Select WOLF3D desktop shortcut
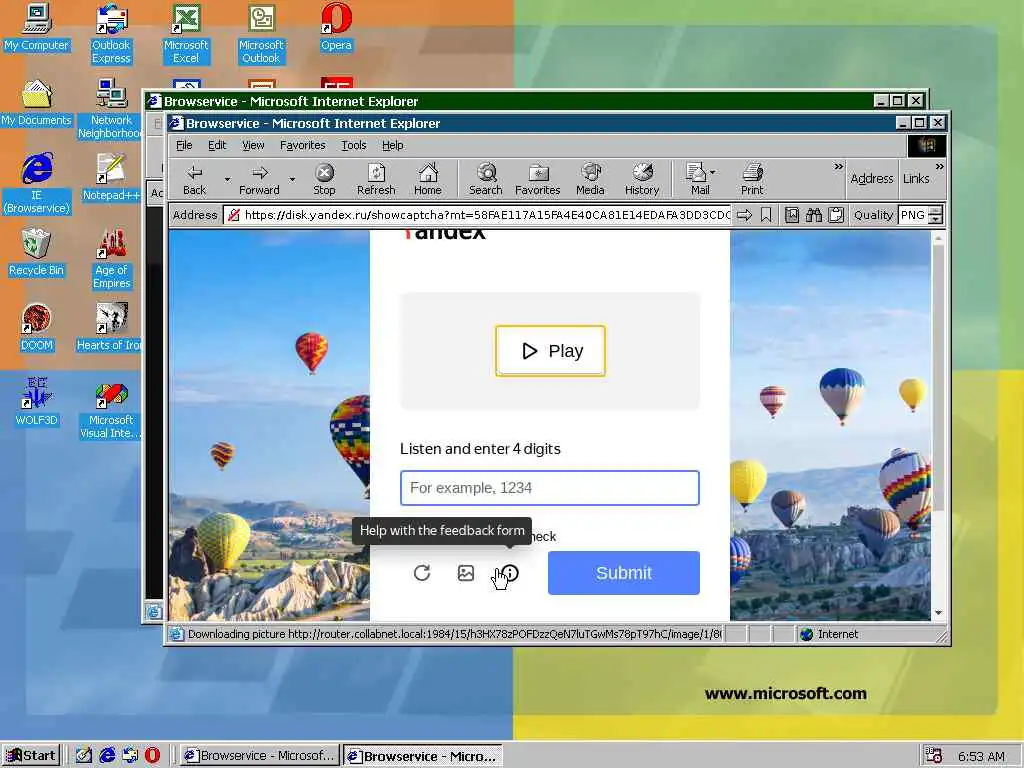Image resolution: width=1024 pixels, height=768 pixels. pyautogui.click(x=37, y=402)
